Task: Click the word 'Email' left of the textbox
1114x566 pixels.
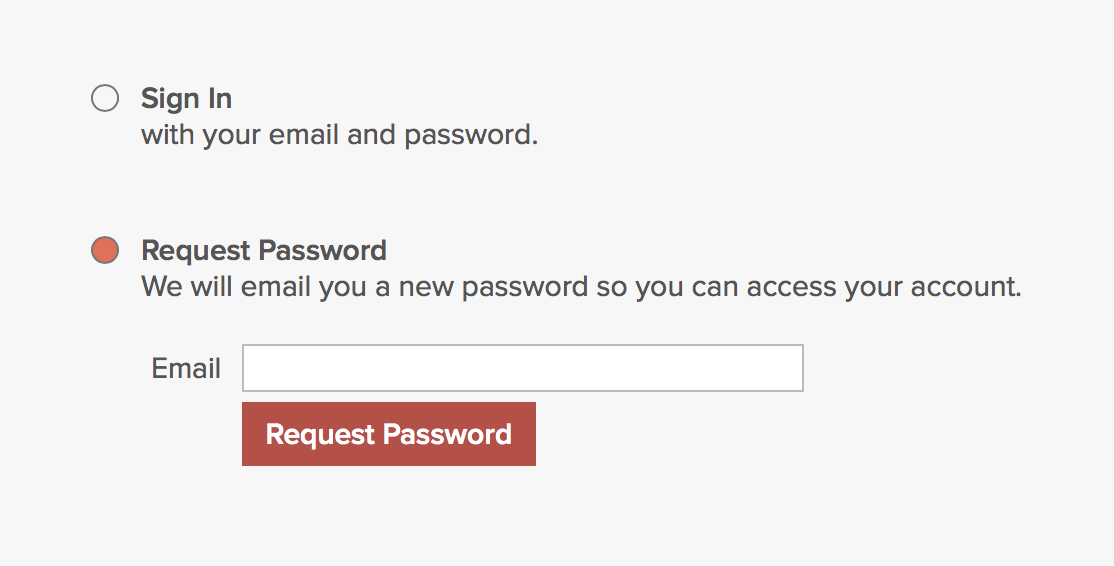Action: click(x=186, y=368)
